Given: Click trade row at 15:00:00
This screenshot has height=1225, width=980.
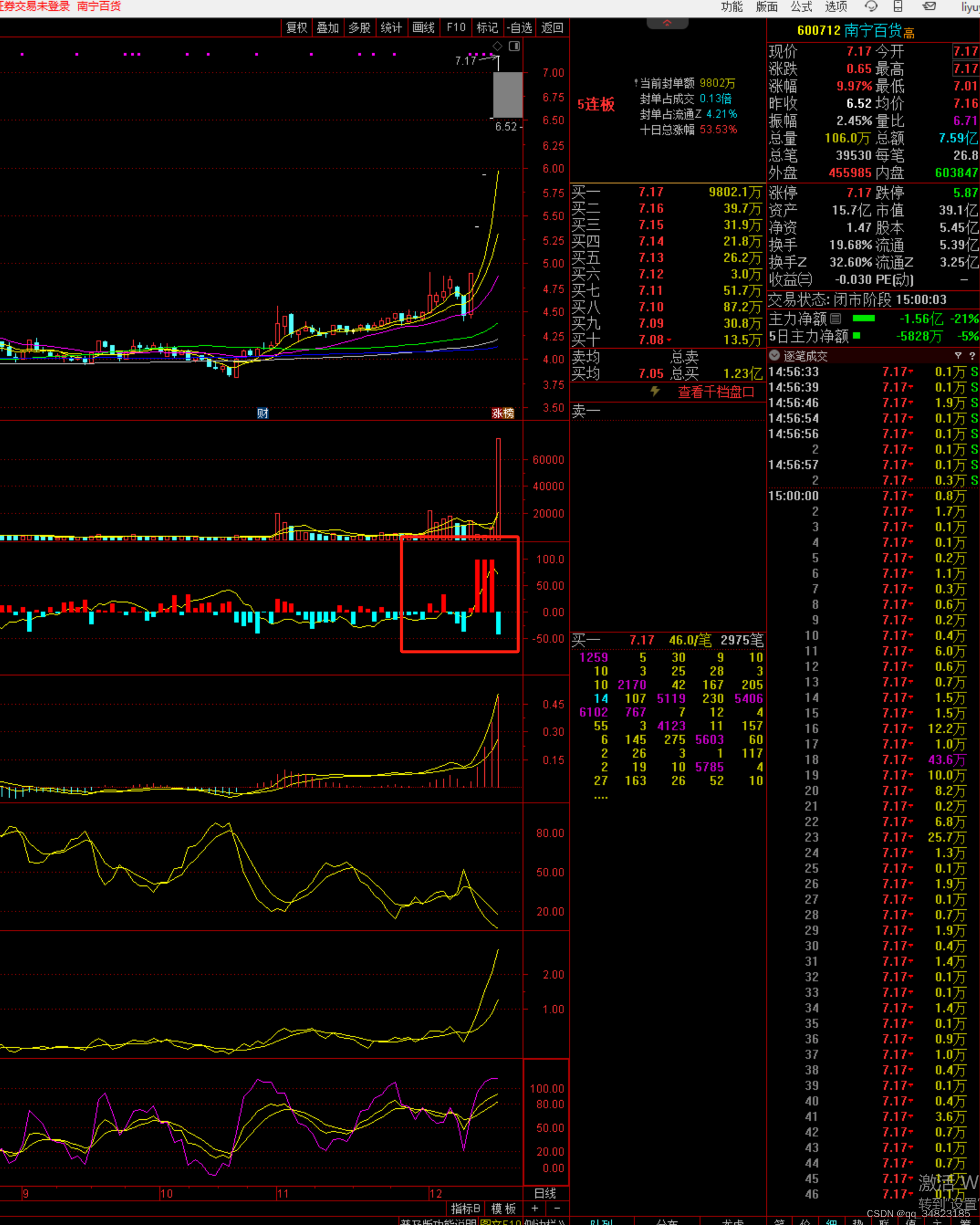Looking at the screenshot, I should tap(873, 495).
